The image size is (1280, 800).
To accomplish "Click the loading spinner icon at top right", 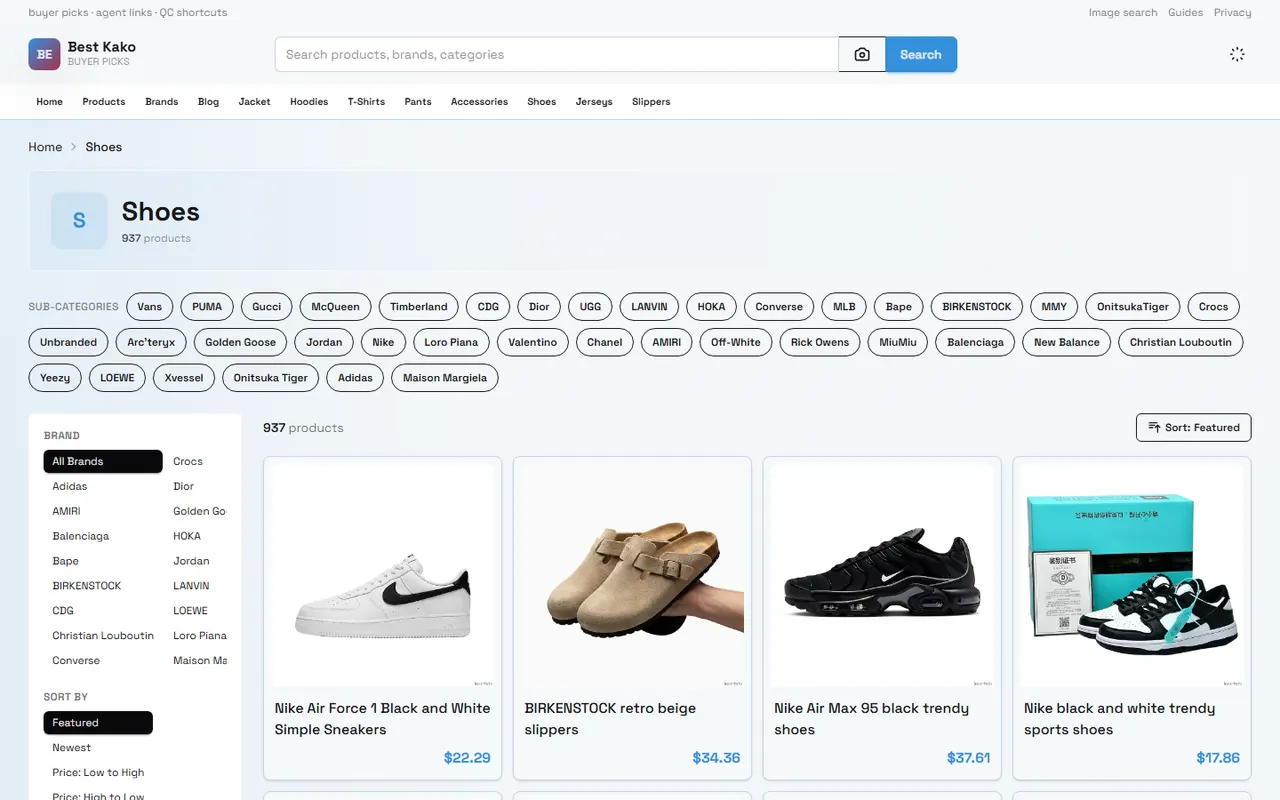I will [x=1237, y=55].
